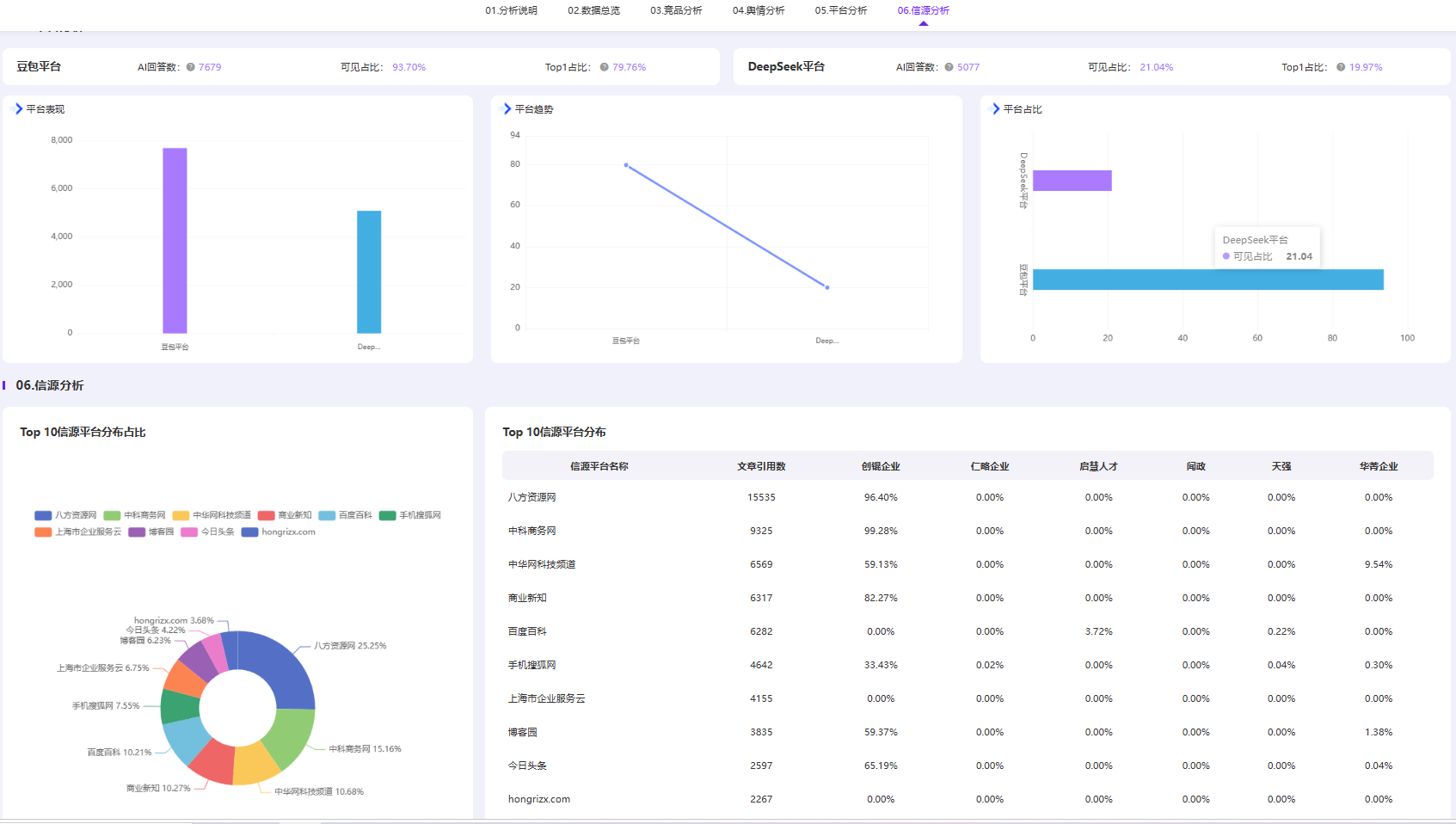Select the 中科商务网 table row
This screenshot has width=1456, height=824.
968,531
